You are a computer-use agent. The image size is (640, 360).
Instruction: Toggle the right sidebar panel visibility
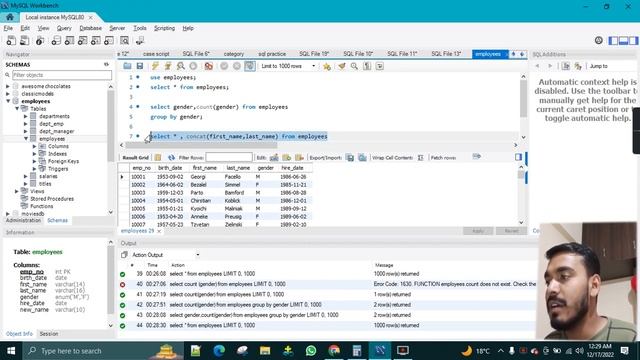(x=633, y=40)
